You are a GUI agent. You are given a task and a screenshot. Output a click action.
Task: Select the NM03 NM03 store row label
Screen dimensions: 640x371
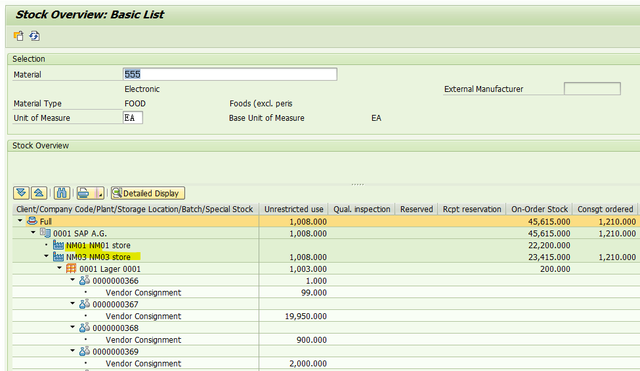click(x=98, y=257)
